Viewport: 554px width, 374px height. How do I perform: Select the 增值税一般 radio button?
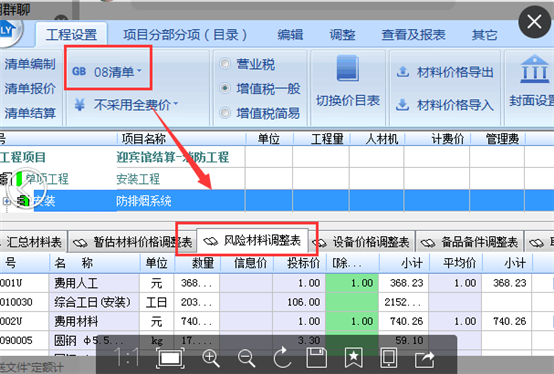(x=225, y=88)
